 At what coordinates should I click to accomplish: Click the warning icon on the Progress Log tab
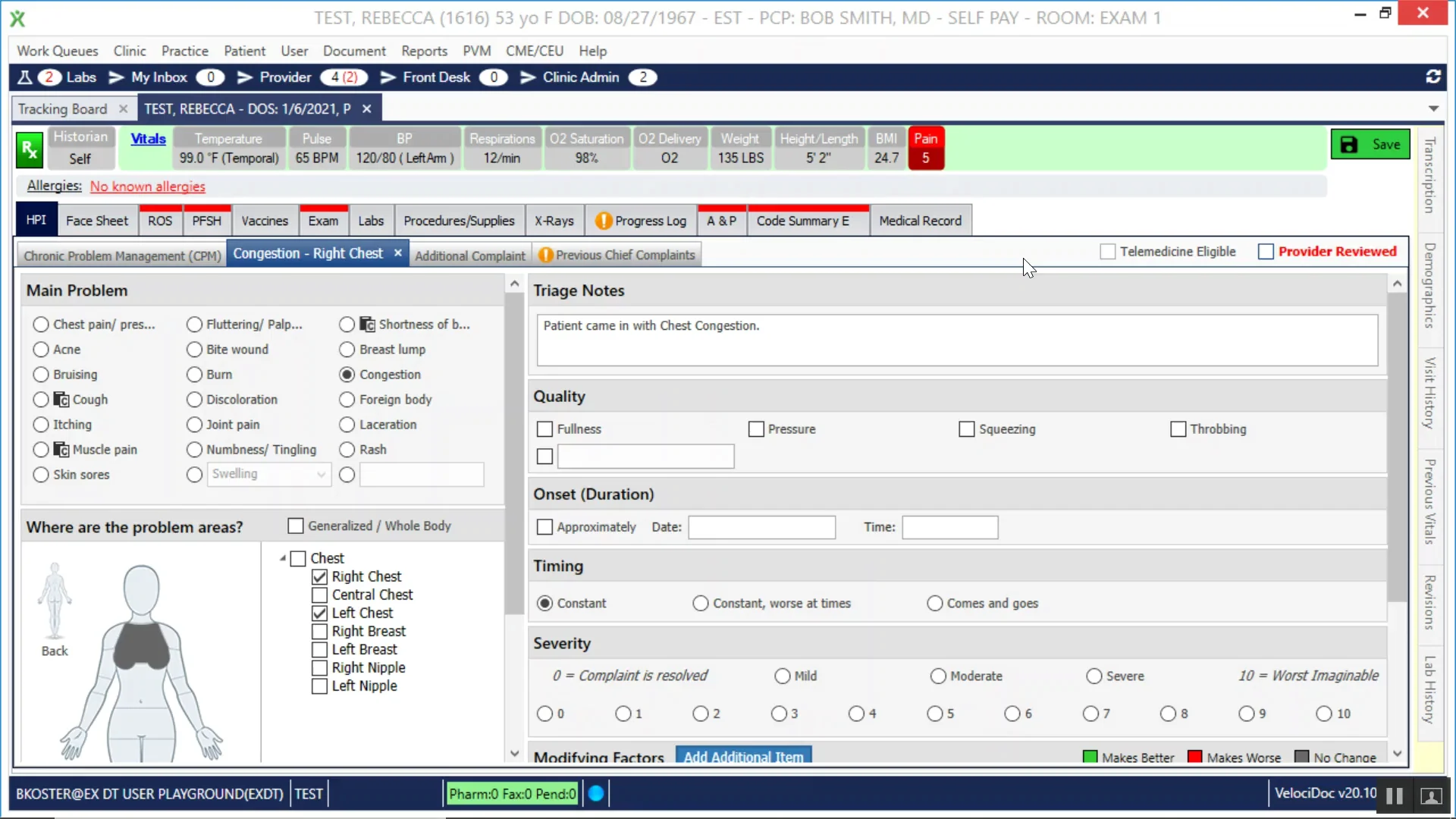click(x=602, y=220)
